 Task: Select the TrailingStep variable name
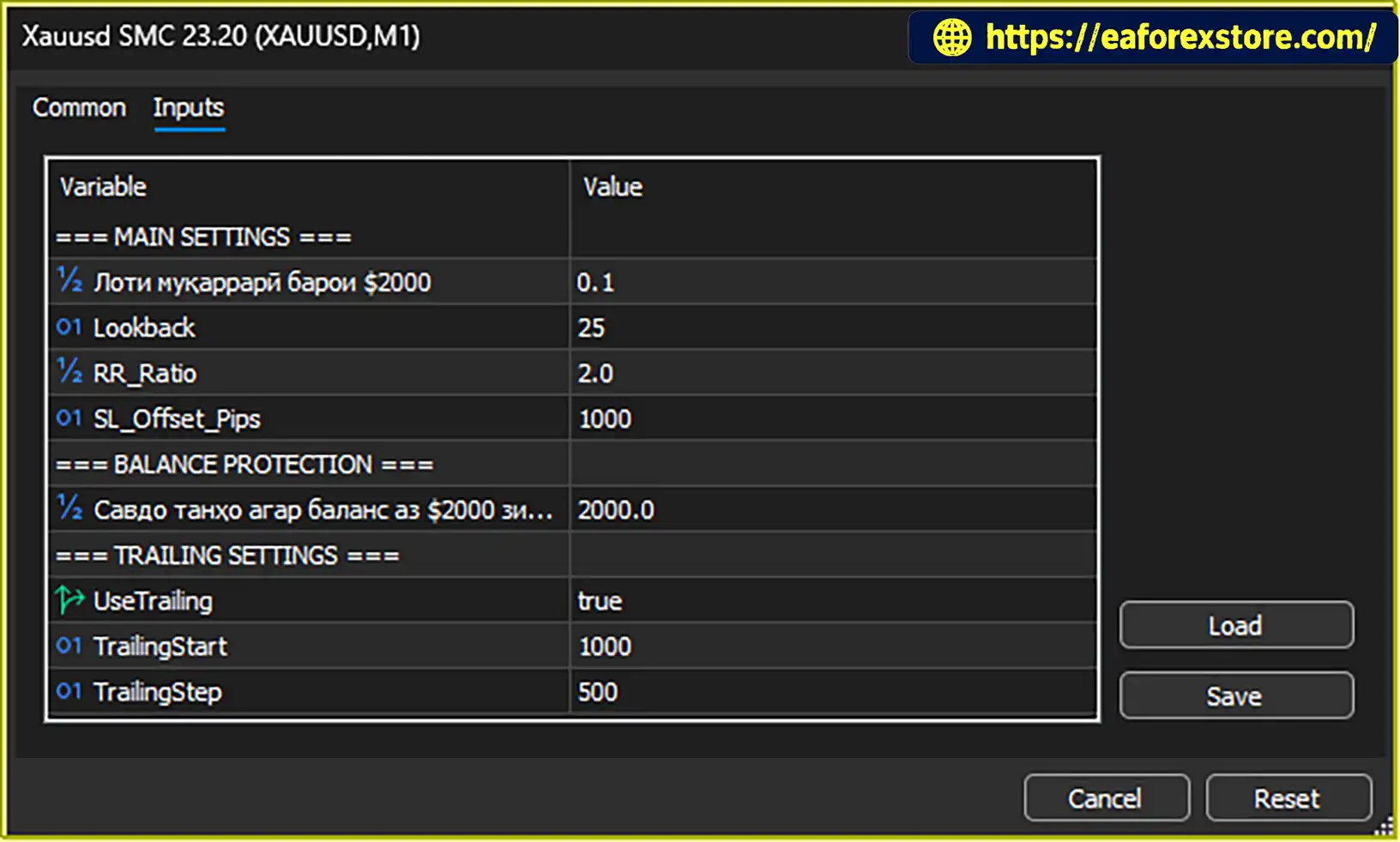tap(158, 691)
